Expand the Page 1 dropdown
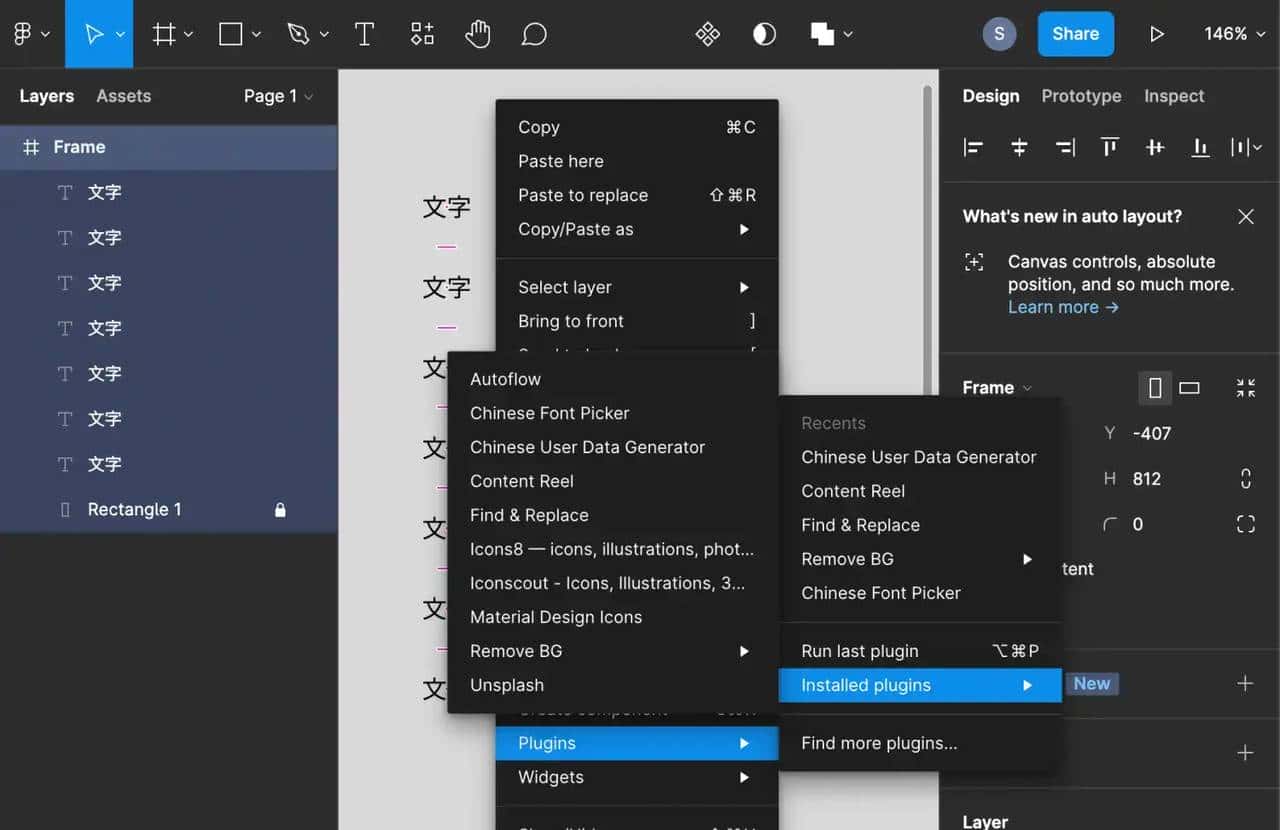 coord(278,96)
